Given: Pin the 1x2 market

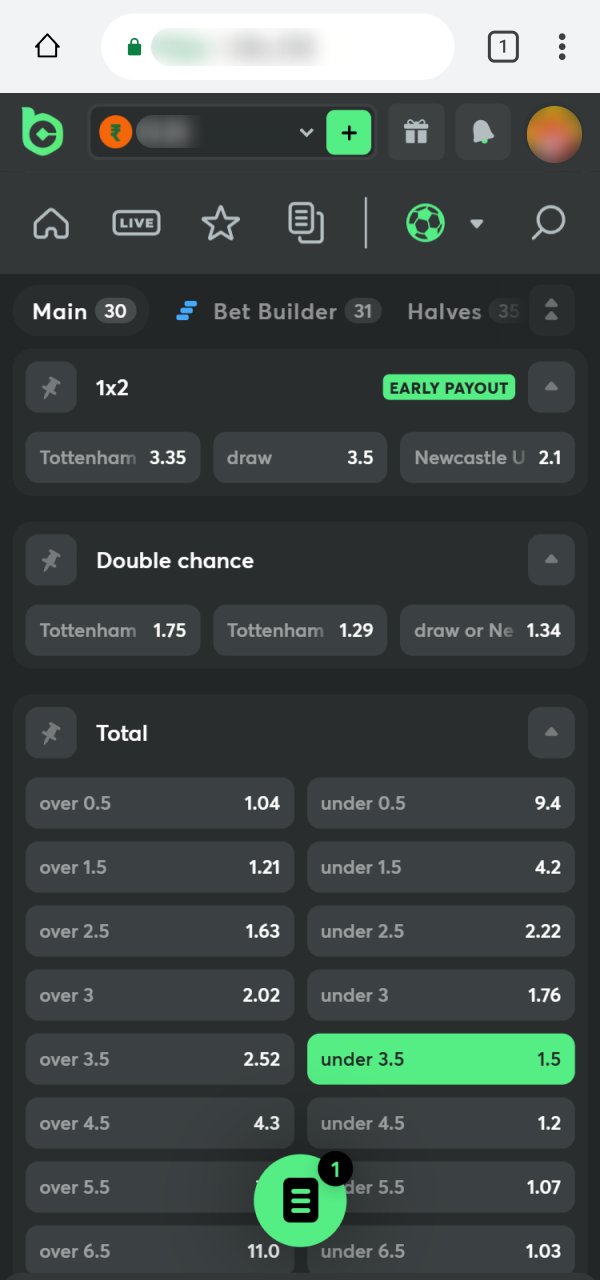Looking at the screenshot, I should (51, 387).
